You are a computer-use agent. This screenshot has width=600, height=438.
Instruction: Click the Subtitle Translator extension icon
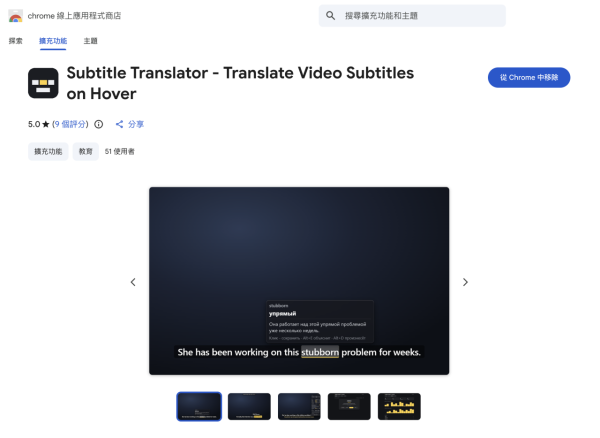point(43,83)
